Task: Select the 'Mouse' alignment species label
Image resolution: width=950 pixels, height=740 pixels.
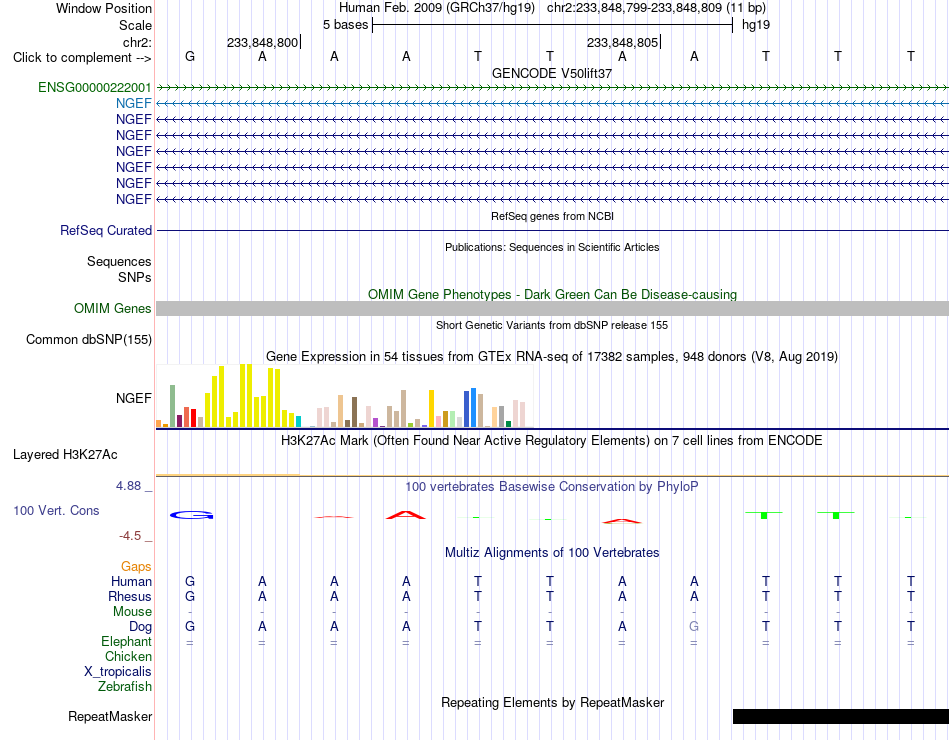Action: pos(132,612)
